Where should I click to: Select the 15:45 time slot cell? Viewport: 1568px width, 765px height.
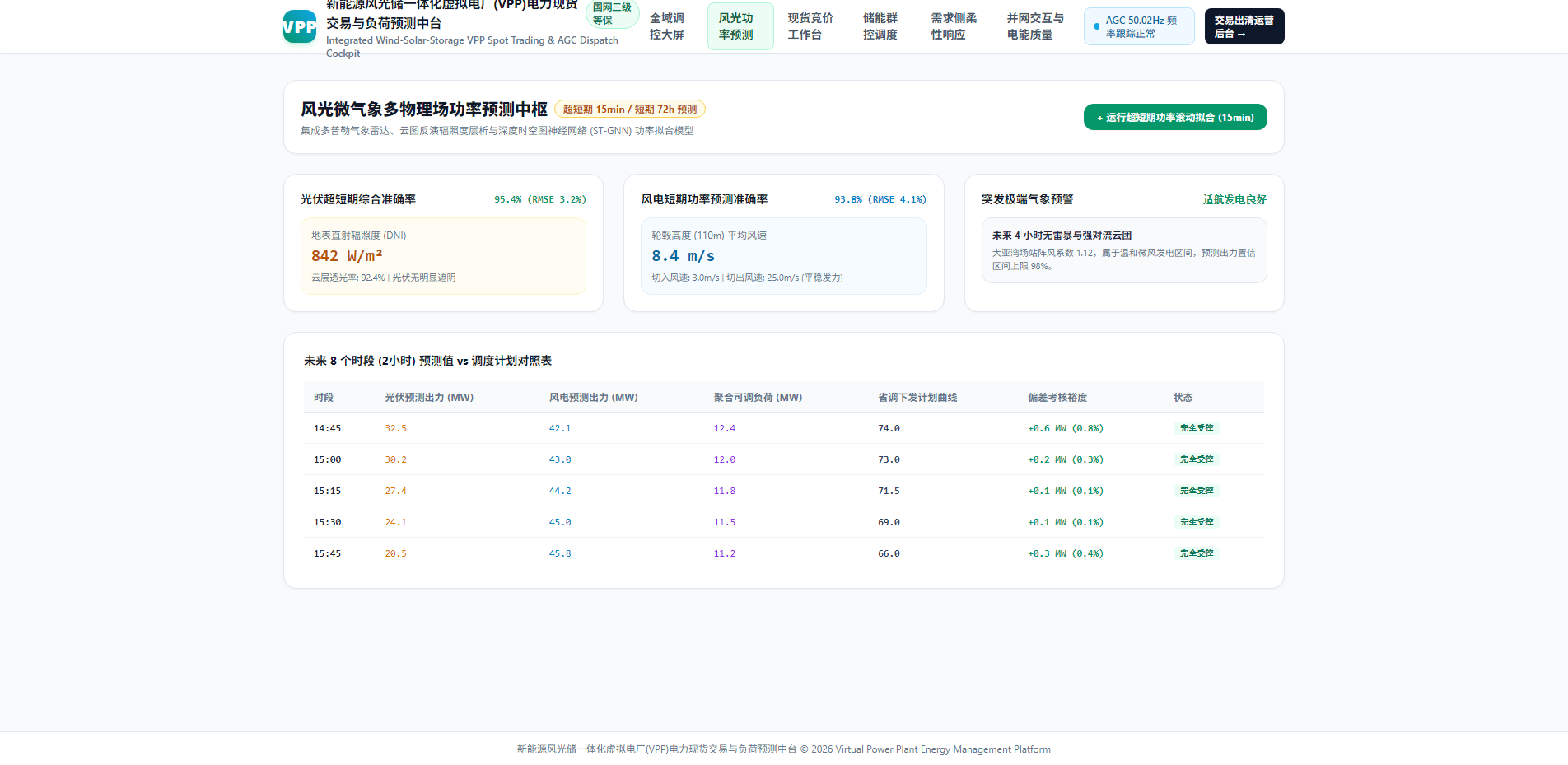327,553
